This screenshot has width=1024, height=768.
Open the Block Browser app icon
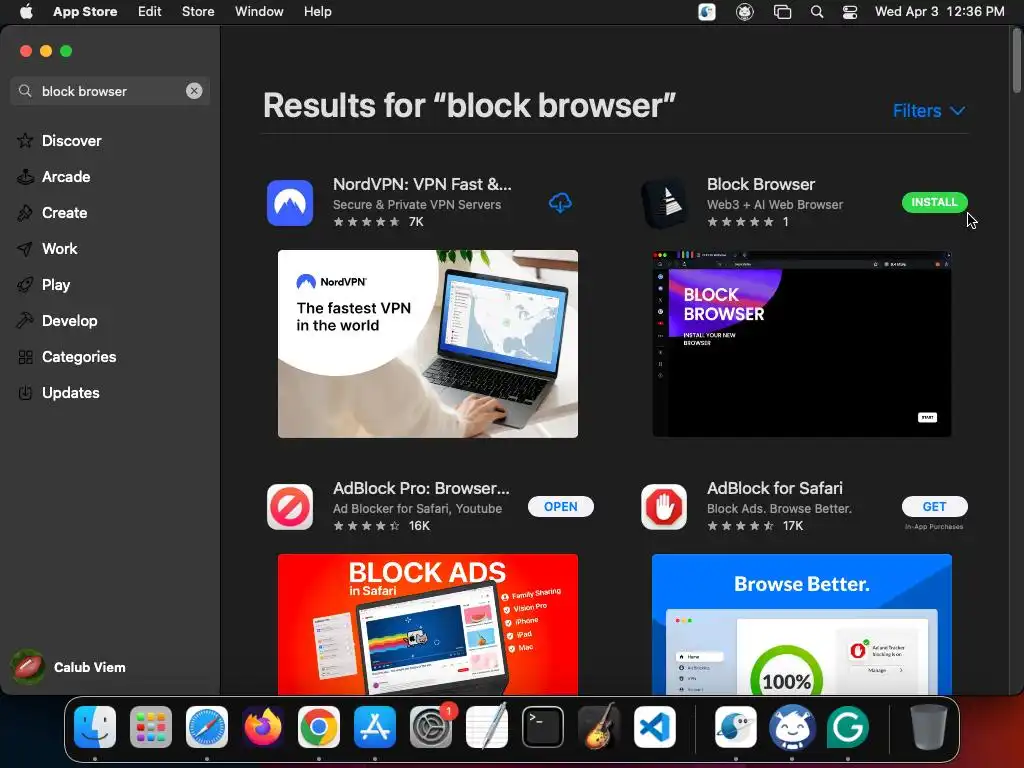(664, 203)
